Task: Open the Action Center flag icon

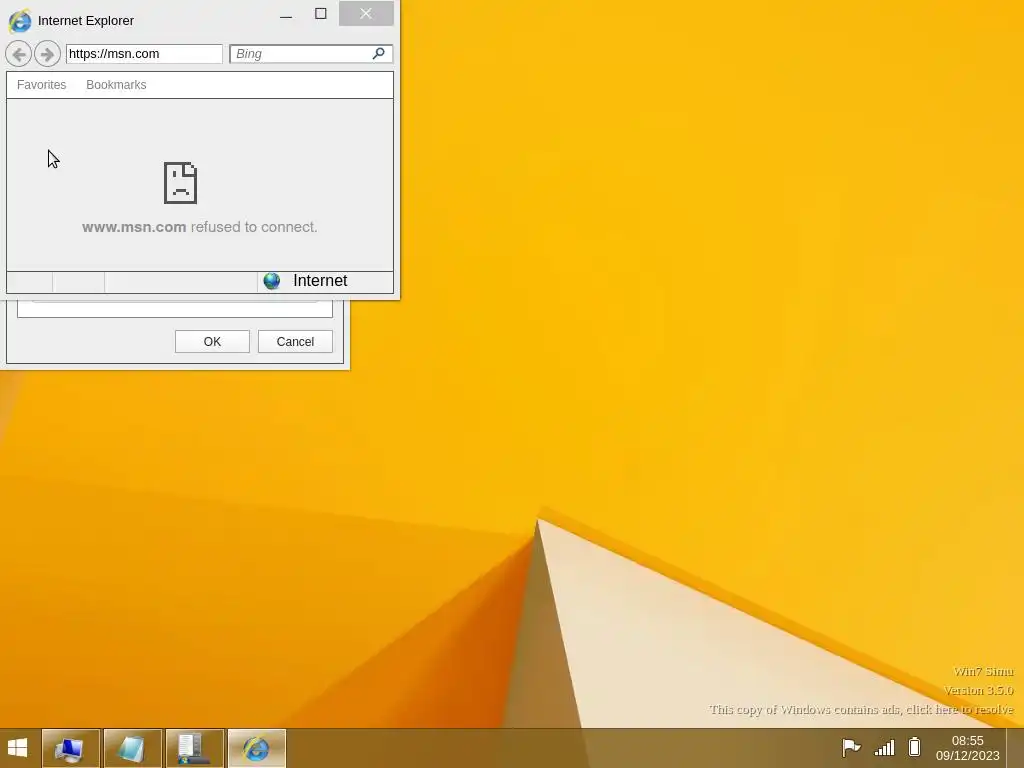Action: [851, 747]
